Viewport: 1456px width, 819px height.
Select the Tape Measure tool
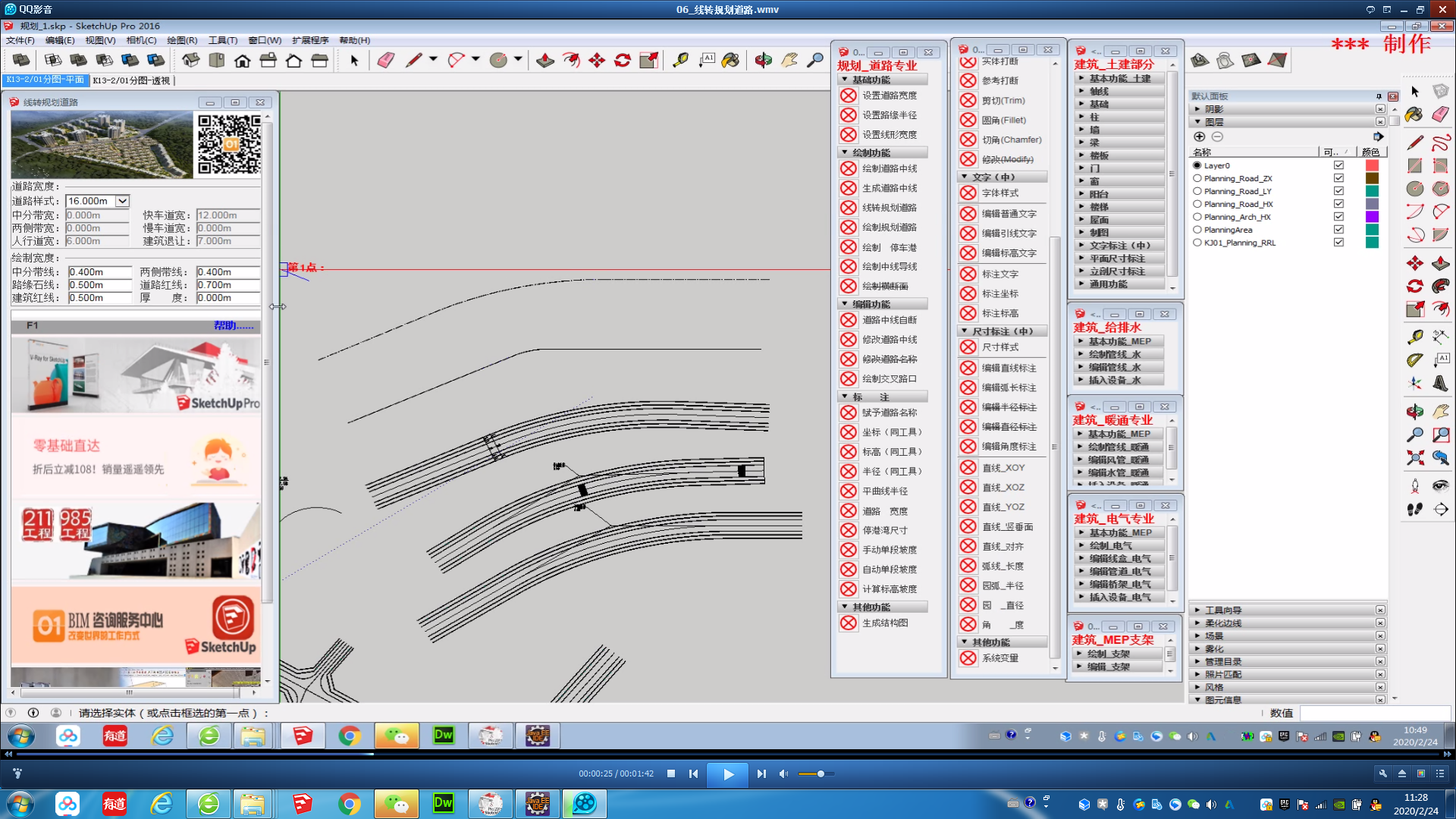point(680,61)
